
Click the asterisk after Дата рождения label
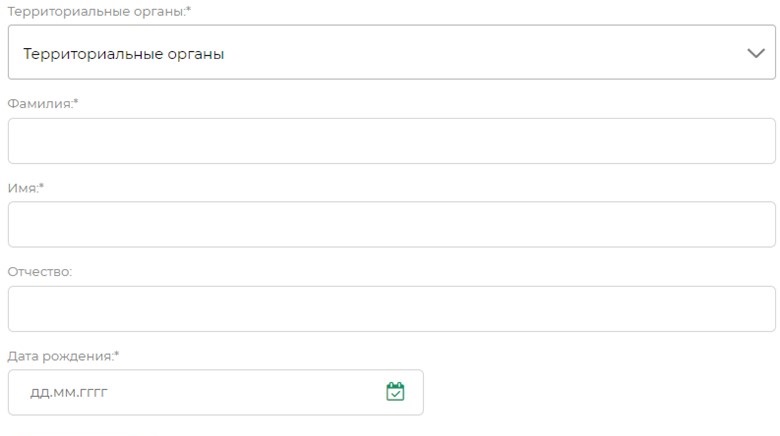click(x=116, y=353)
